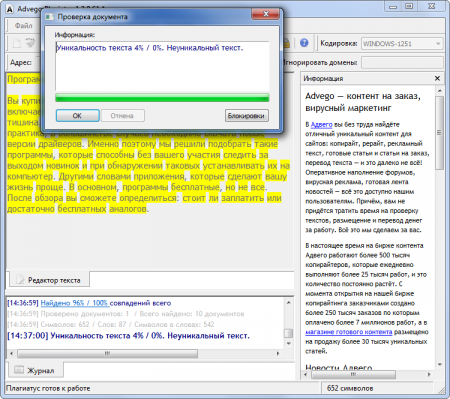450x399 pixels.
Task: Click the log scroll down arrow
Action: coord(288,343)
